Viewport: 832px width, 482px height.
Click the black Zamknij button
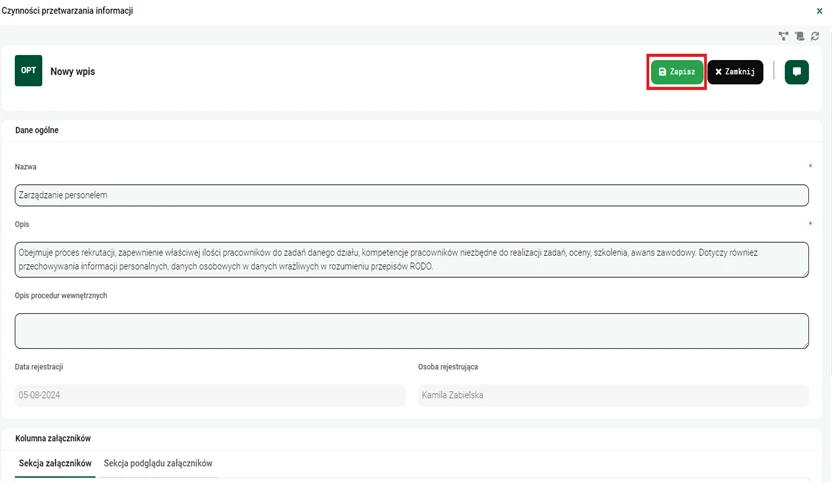coord(735,72)
